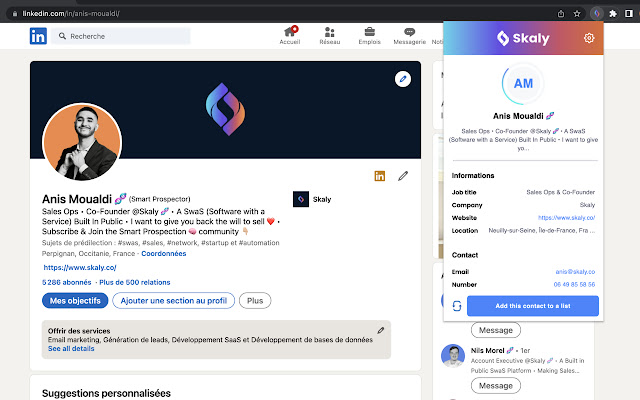Screen dimensions: 640x400
Task: Click Ajouter une section au profil
Action: click(173, 301)
